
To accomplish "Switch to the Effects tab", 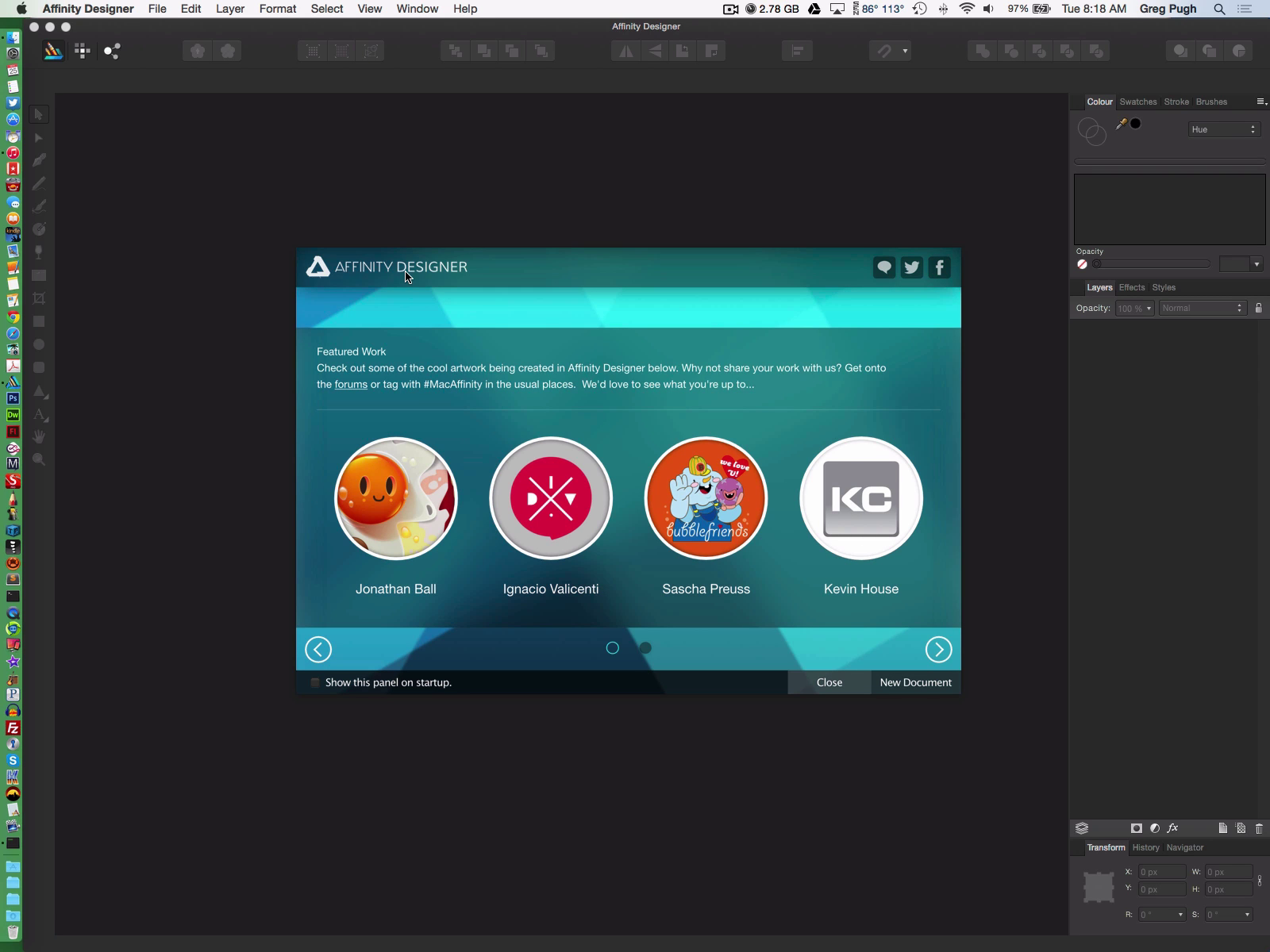I will (1132, 287).
